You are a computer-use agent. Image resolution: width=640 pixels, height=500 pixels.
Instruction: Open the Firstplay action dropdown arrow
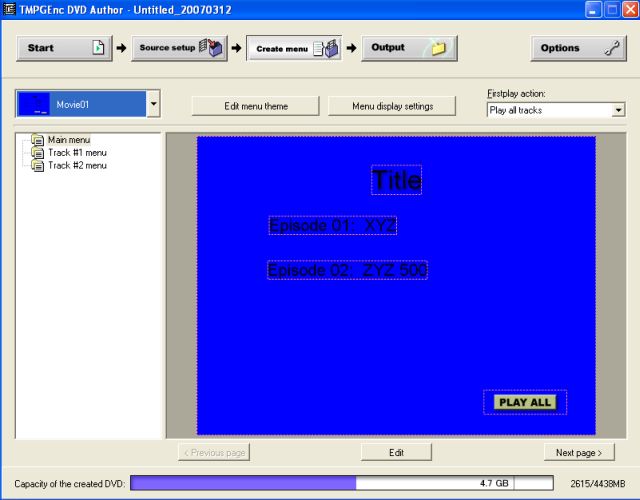click(x=618, y=110)
